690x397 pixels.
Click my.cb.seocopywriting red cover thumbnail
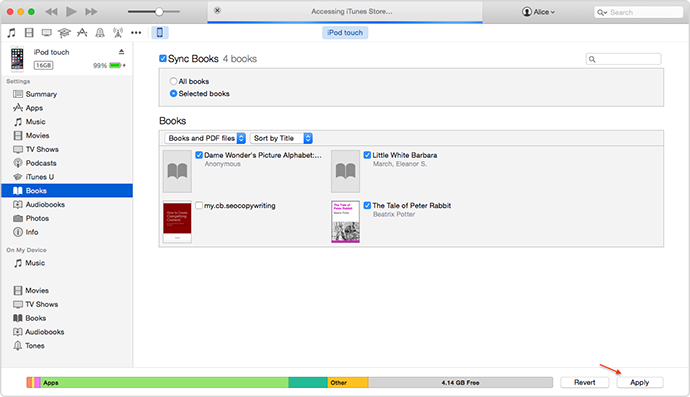click(177, 222)
